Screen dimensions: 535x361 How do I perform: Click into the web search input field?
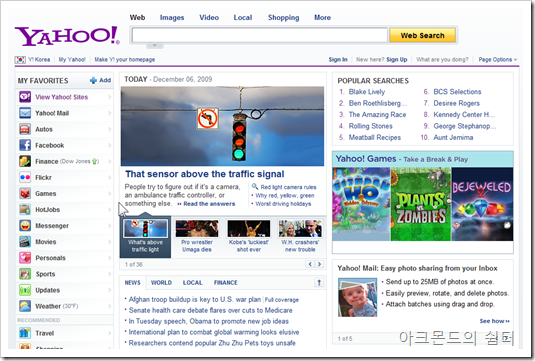pyautogui.click(x=260, y=35)
